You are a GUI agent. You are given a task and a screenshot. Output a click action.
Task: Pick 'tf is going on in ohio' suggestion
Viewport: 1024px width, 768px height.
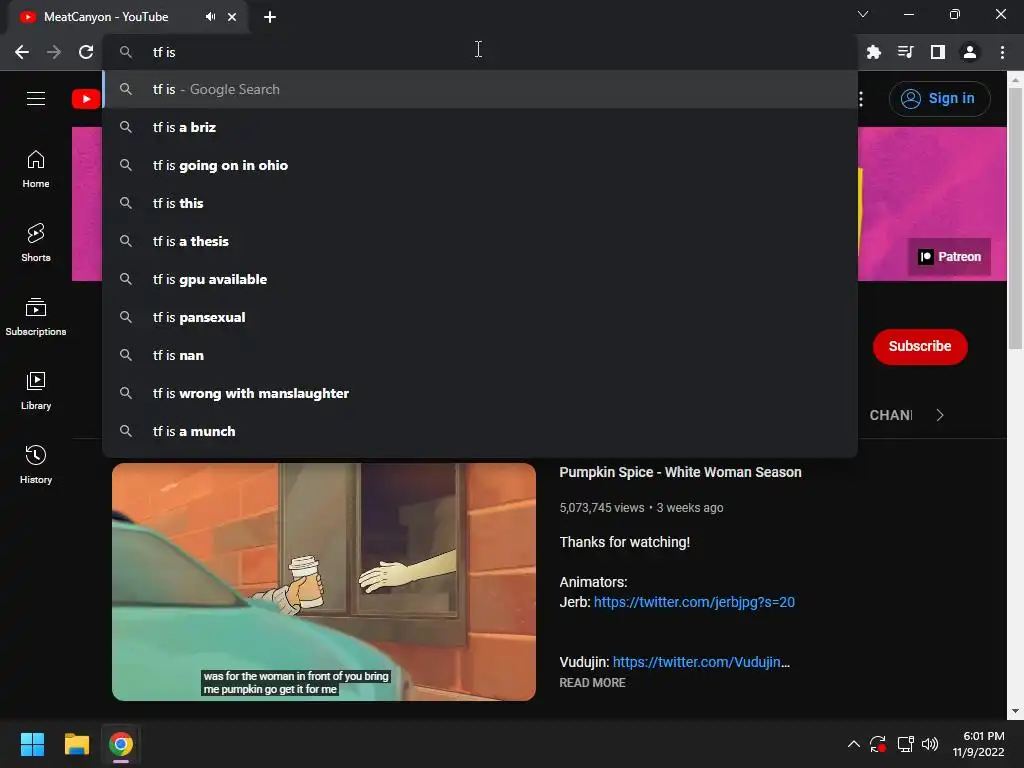[479, 165]
